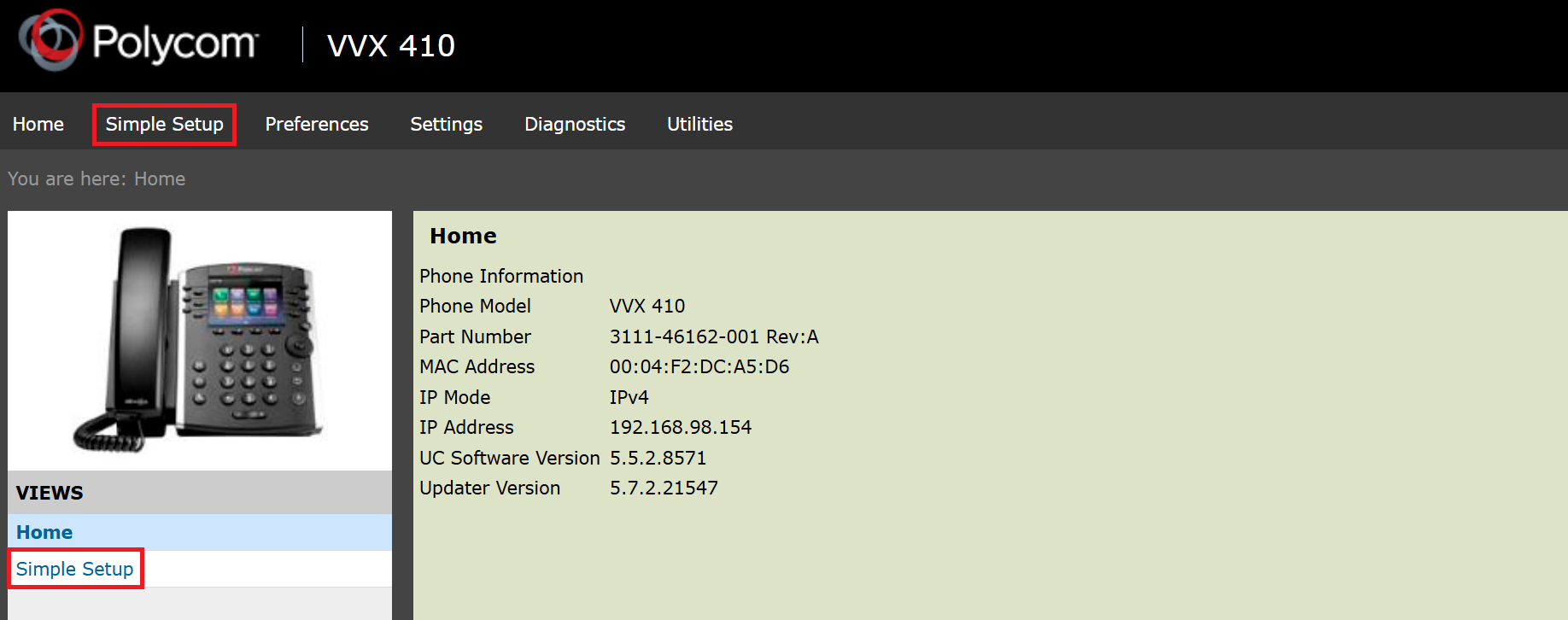The width and height of the screenshot is (1568, 620).
Task: Click the 'VIEWS' sidebar heading
Action: 50,493
